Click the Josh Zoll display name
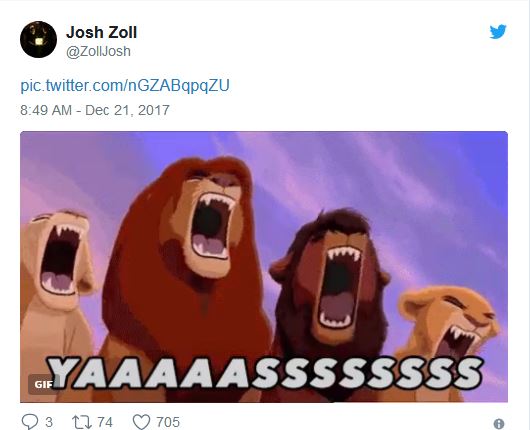 click(x=101, y=32)
